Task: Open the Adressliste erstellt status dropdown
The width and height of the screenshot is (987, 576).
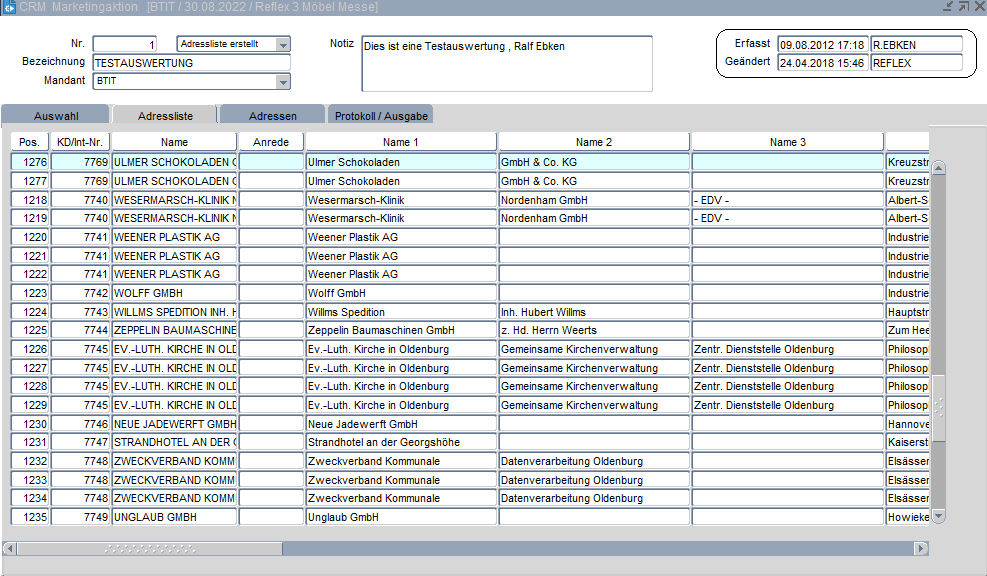Action: (x=283, y=44)
